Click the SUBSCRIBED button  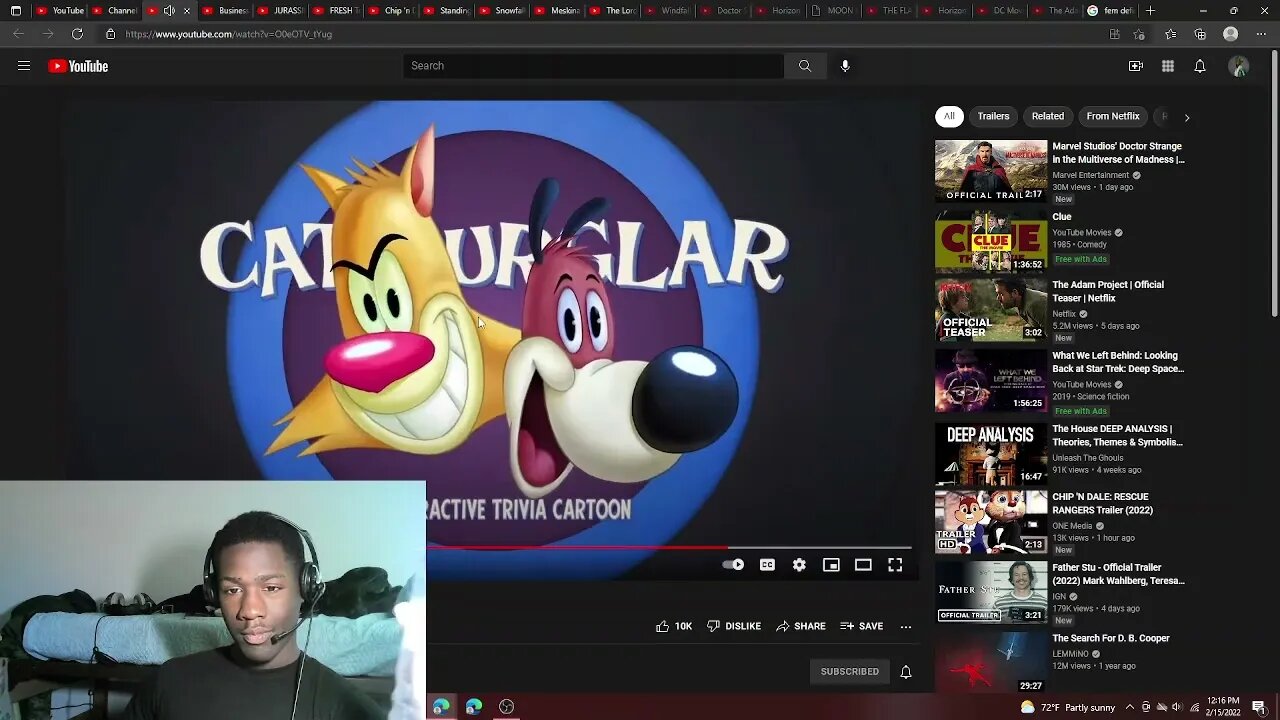pos(850,672)
